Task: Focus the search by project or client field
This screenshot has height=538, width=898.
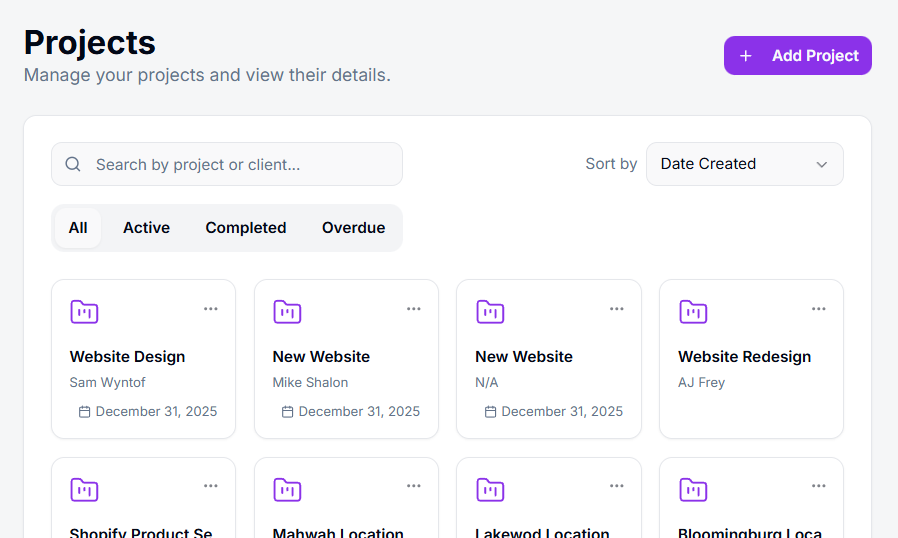Action: 227,164
